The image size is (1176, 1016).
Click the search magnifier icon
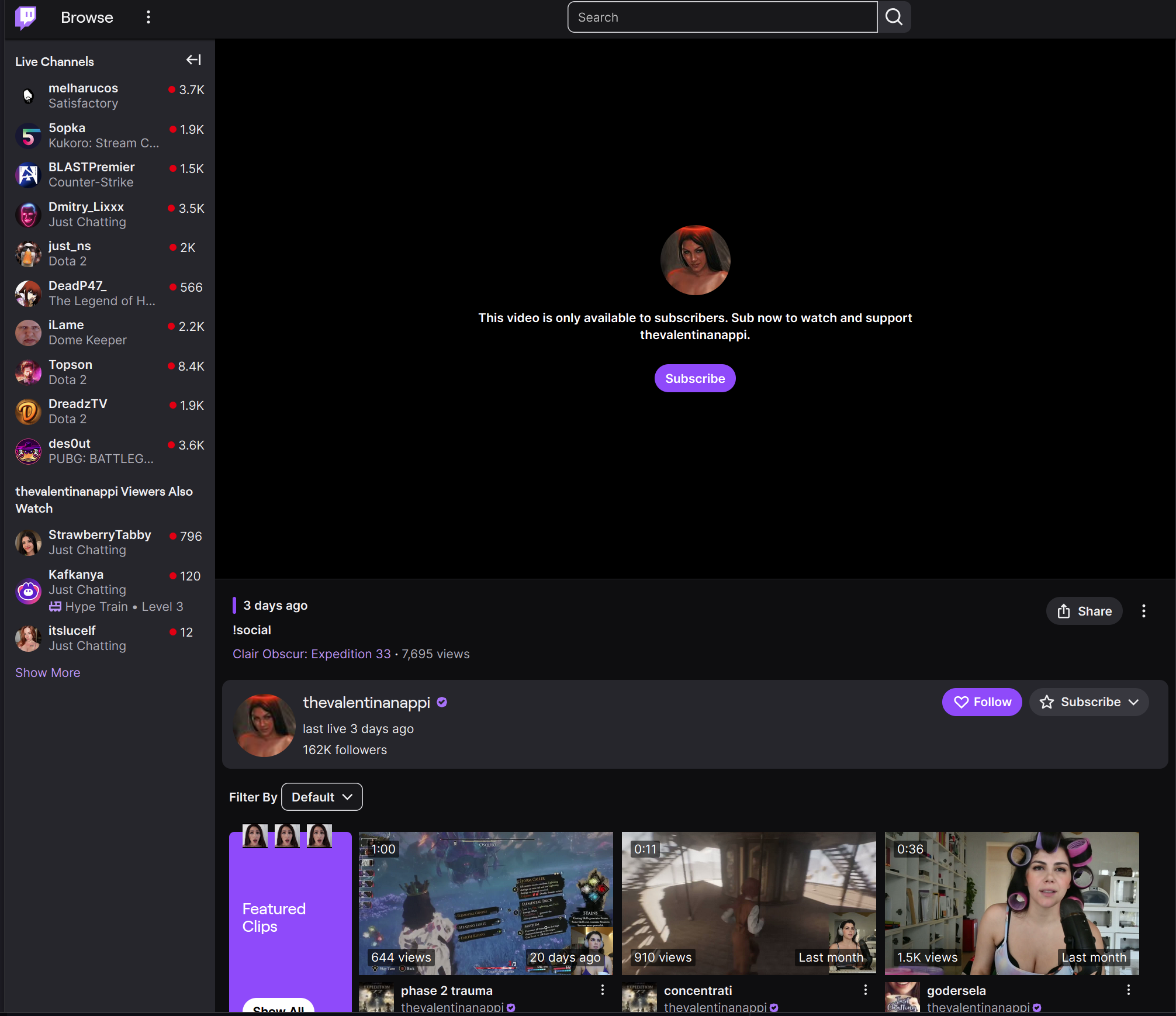tap(894, 17)
